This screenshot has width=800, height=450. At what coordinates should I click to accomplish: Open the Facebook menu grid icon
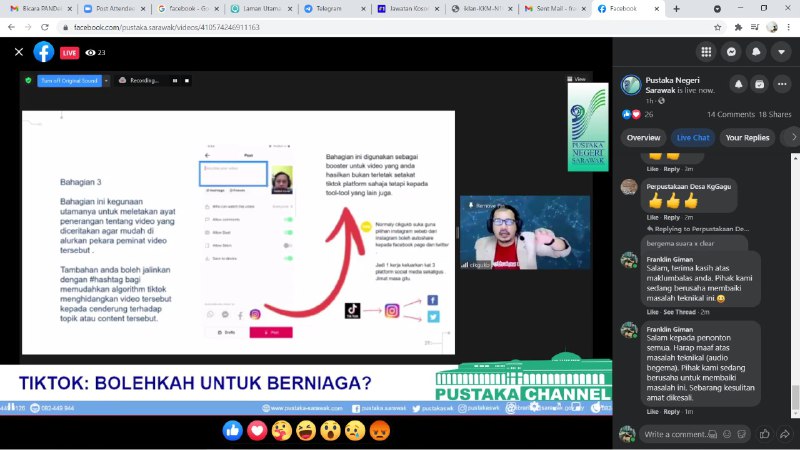tap(706, 52)
